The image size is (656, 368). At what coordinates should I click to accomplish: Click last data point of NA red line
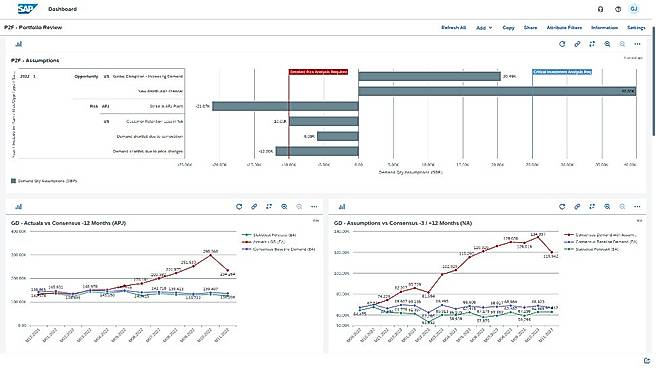click(552, 253)
